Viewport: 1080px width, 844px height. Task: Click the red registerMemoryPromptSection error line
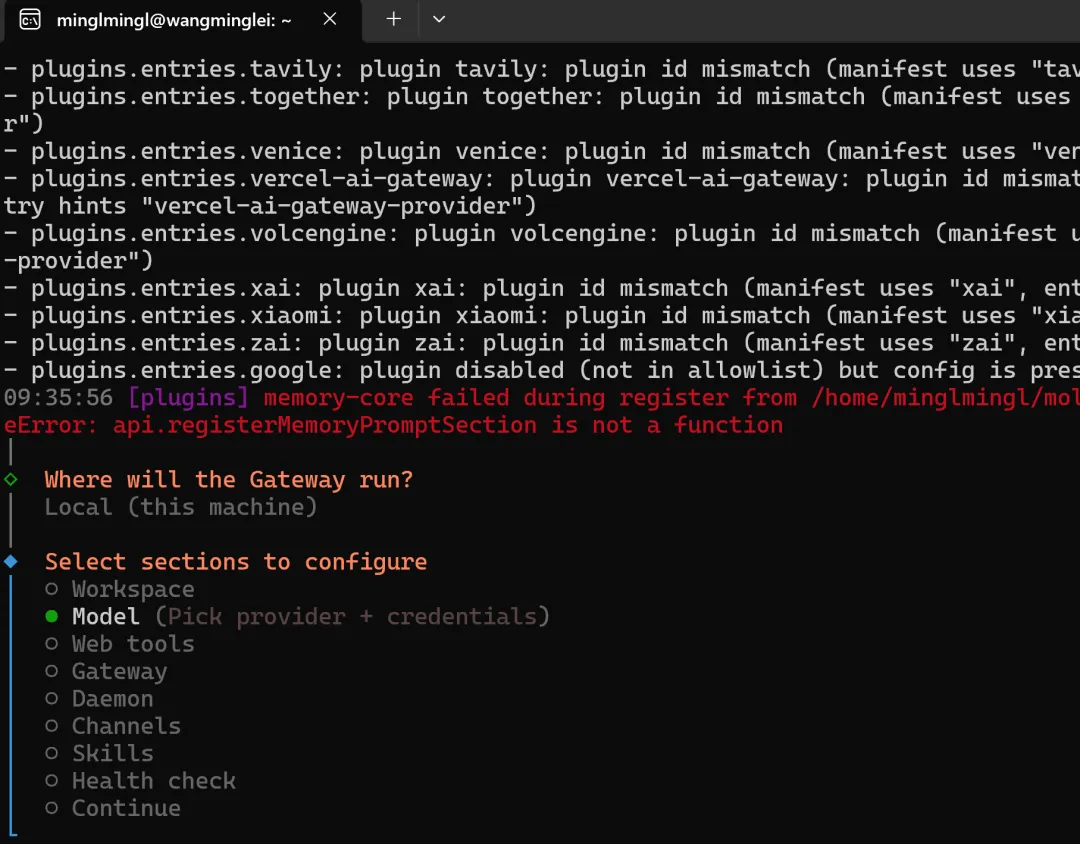pos(393,425)
